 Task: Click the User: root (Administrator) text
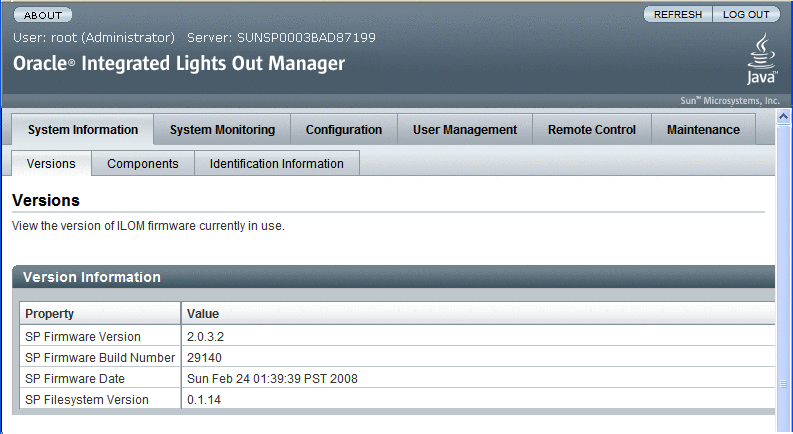pyautogui.click(x=94, y=37)
